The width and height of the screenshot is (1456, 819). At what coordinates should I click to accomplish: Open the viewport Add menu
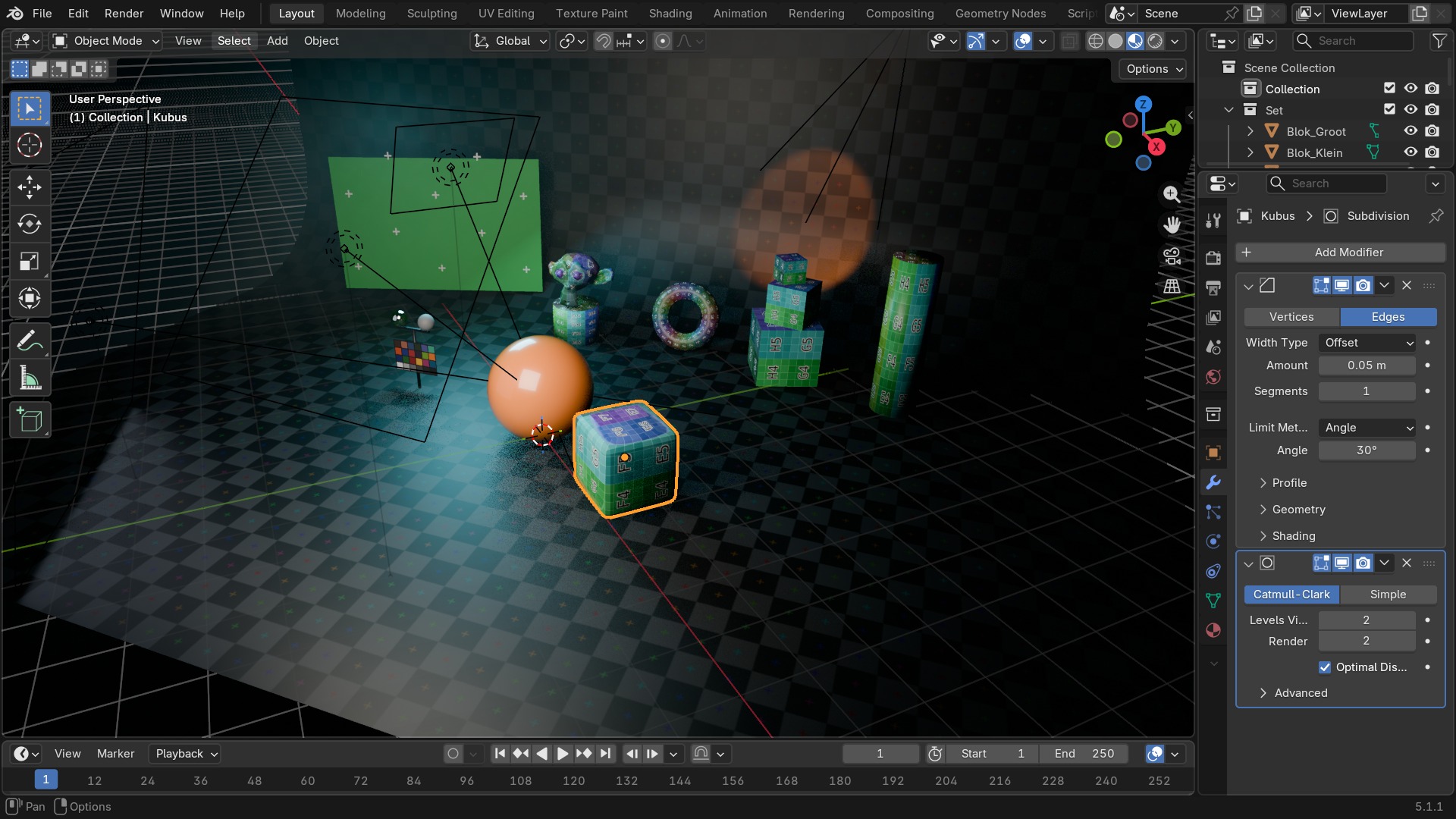[277, 41]
